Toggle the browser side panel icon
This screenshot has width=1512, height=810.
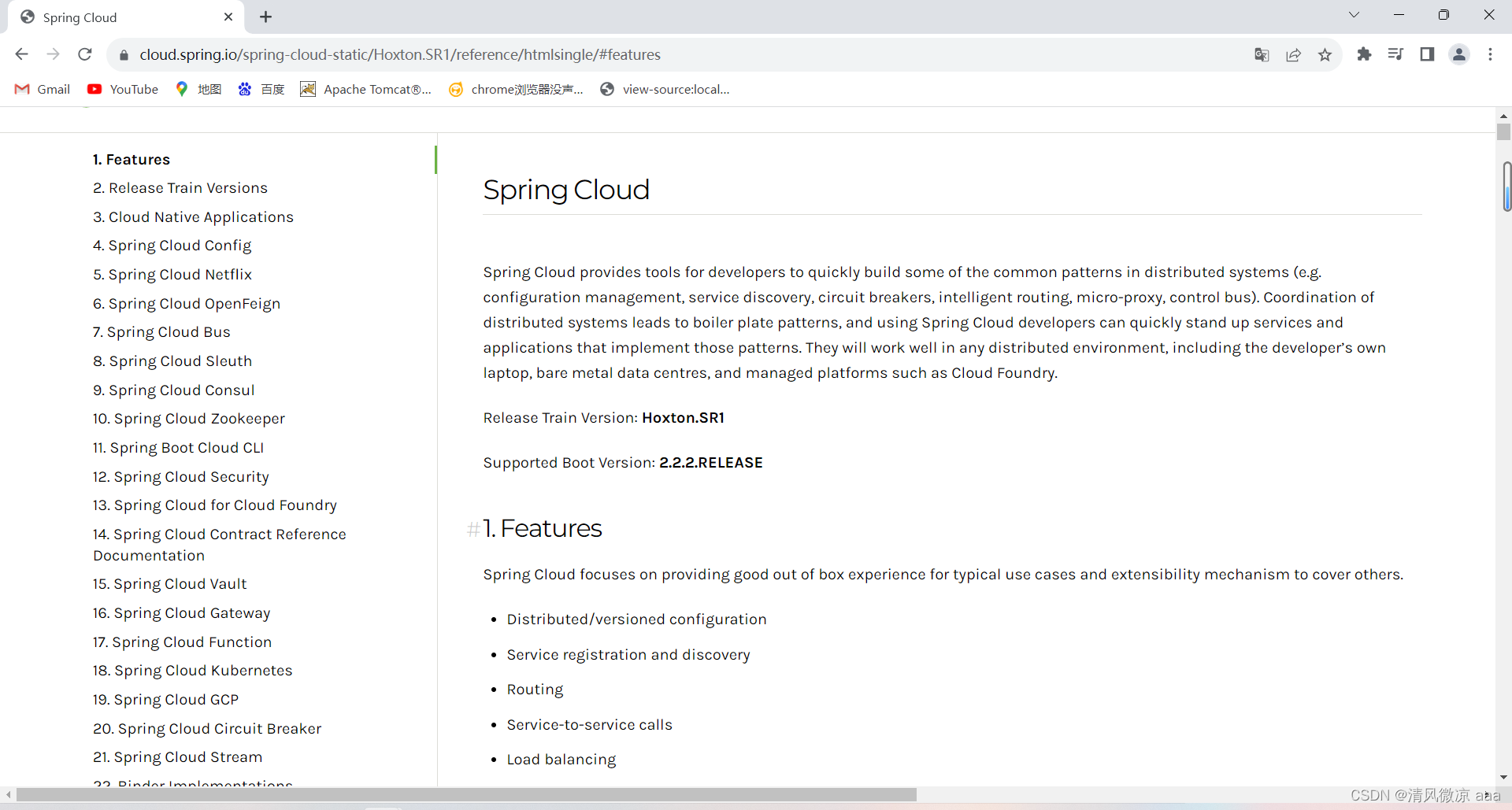[x=1427, y=54]
